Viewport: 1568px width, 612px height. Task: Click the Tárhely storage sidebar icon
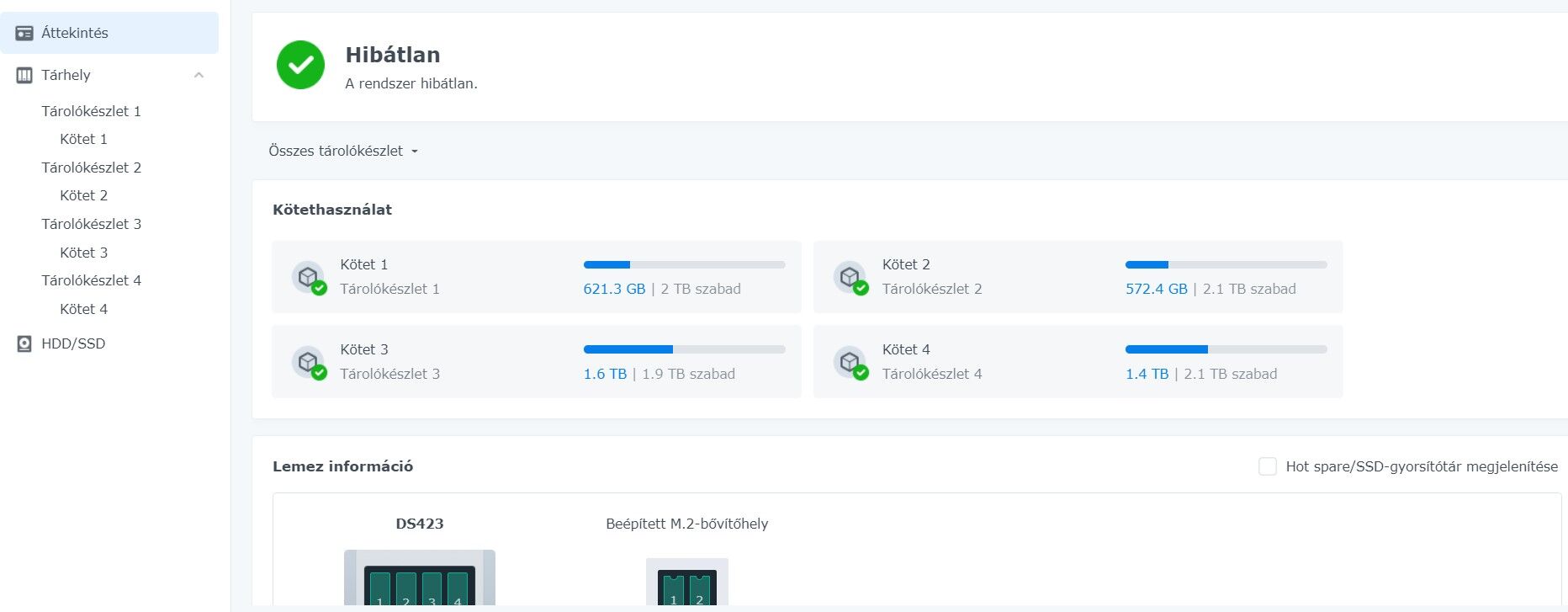24,75
